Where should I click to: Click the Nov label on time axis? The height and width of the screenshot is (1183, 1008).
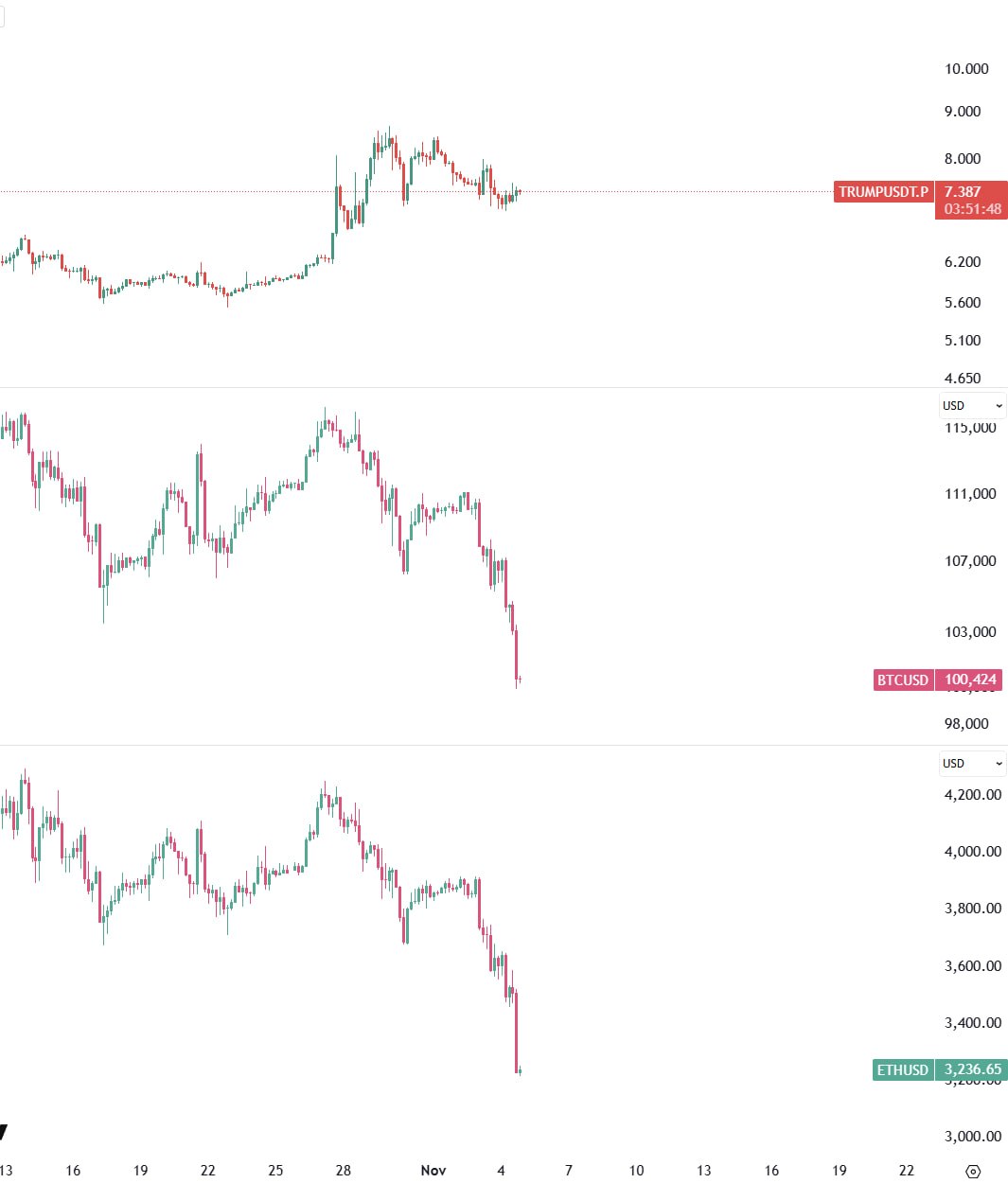tap(433, 1171)
